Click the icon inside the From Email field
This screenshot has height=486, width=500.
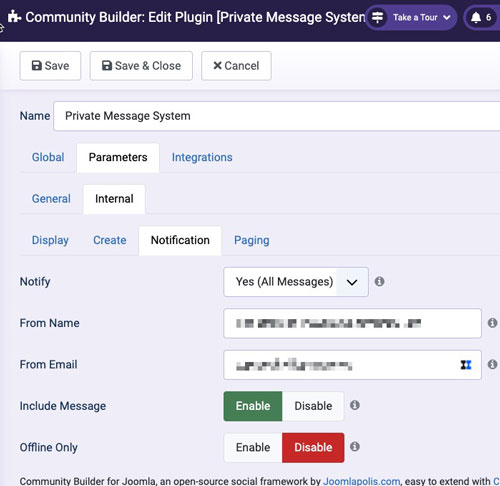click(466, 365)
